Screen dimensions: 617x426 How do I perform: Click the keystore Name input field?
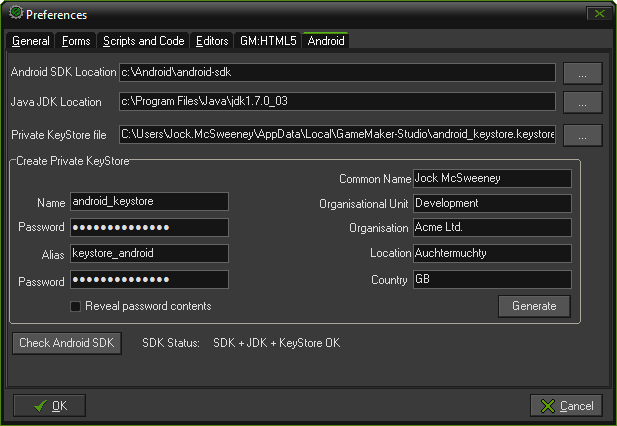[149, 201]
